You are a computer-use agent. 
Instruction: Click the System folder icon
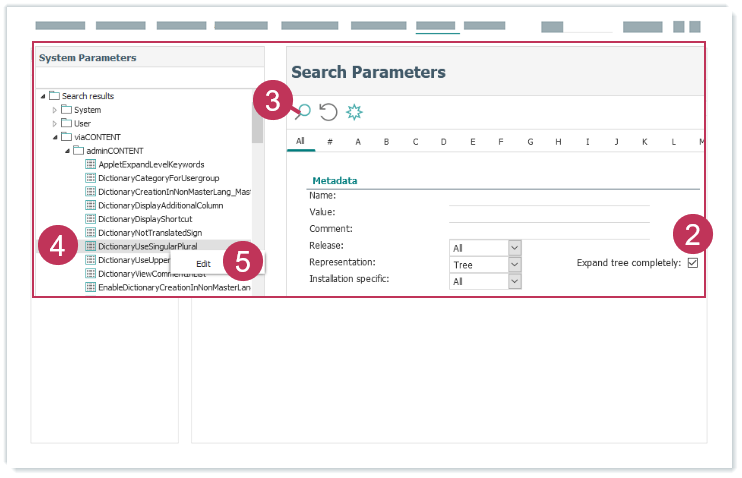(x=66, y=110)
